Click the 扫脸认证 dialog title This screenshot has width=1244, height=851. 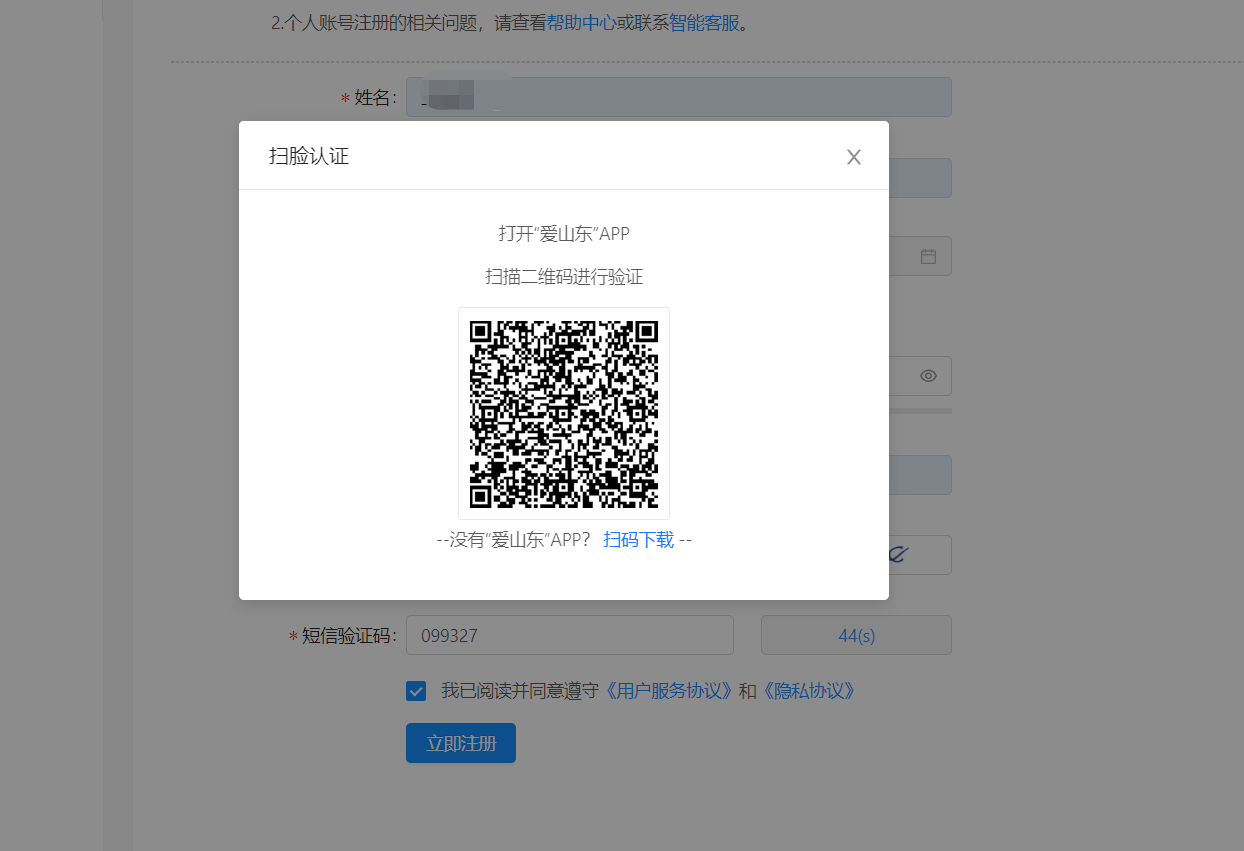click(309, 156)
